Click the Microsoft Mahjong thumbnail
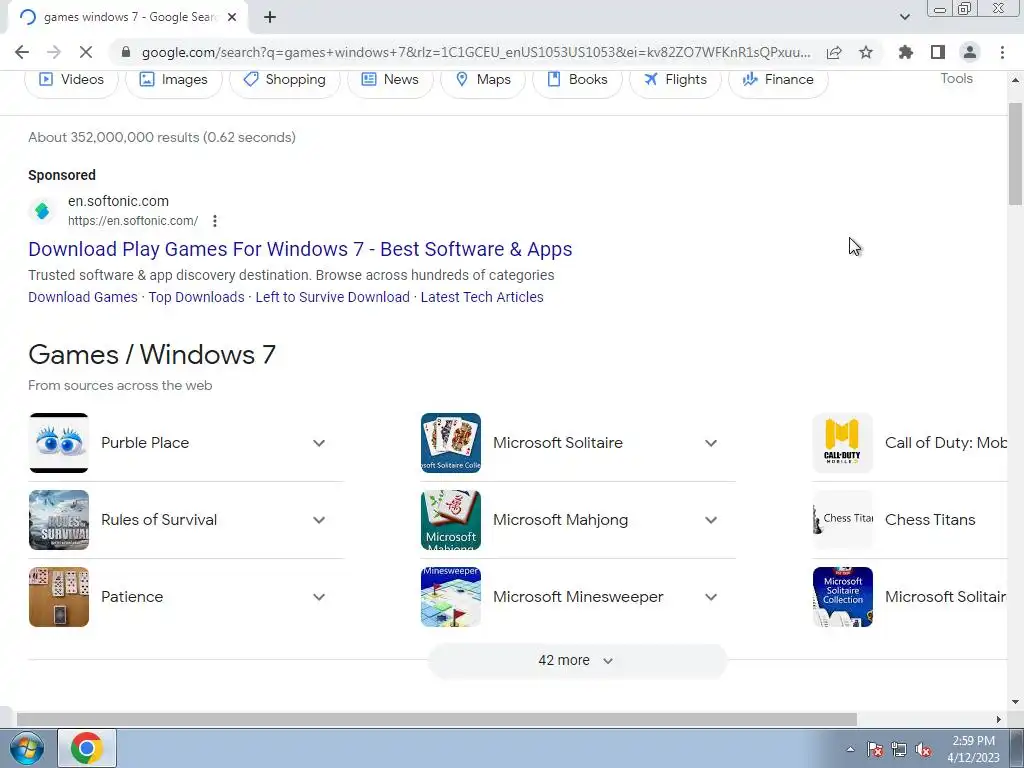The image size is (1024, 768). tap(451, 520)
